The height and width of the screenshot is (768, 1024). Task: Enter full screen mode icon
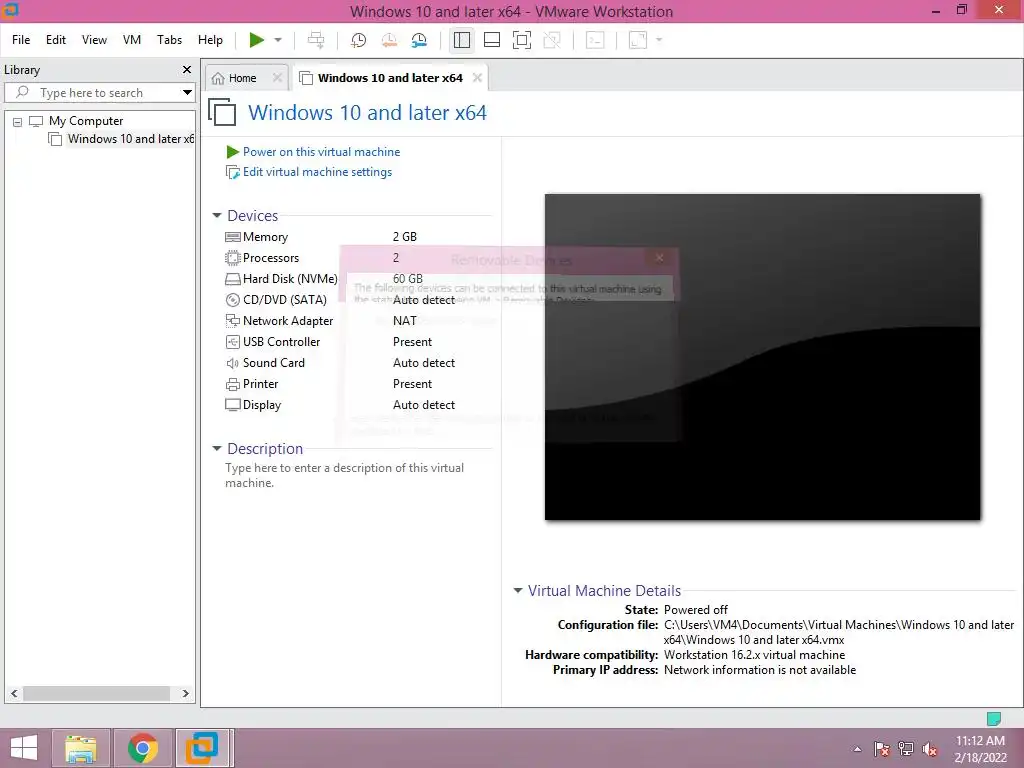(x=522, y=40)
